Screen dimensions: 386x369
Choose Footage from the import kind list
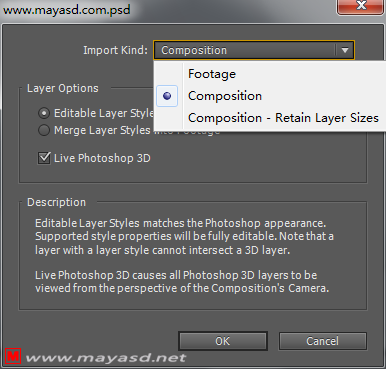[212, 74]
